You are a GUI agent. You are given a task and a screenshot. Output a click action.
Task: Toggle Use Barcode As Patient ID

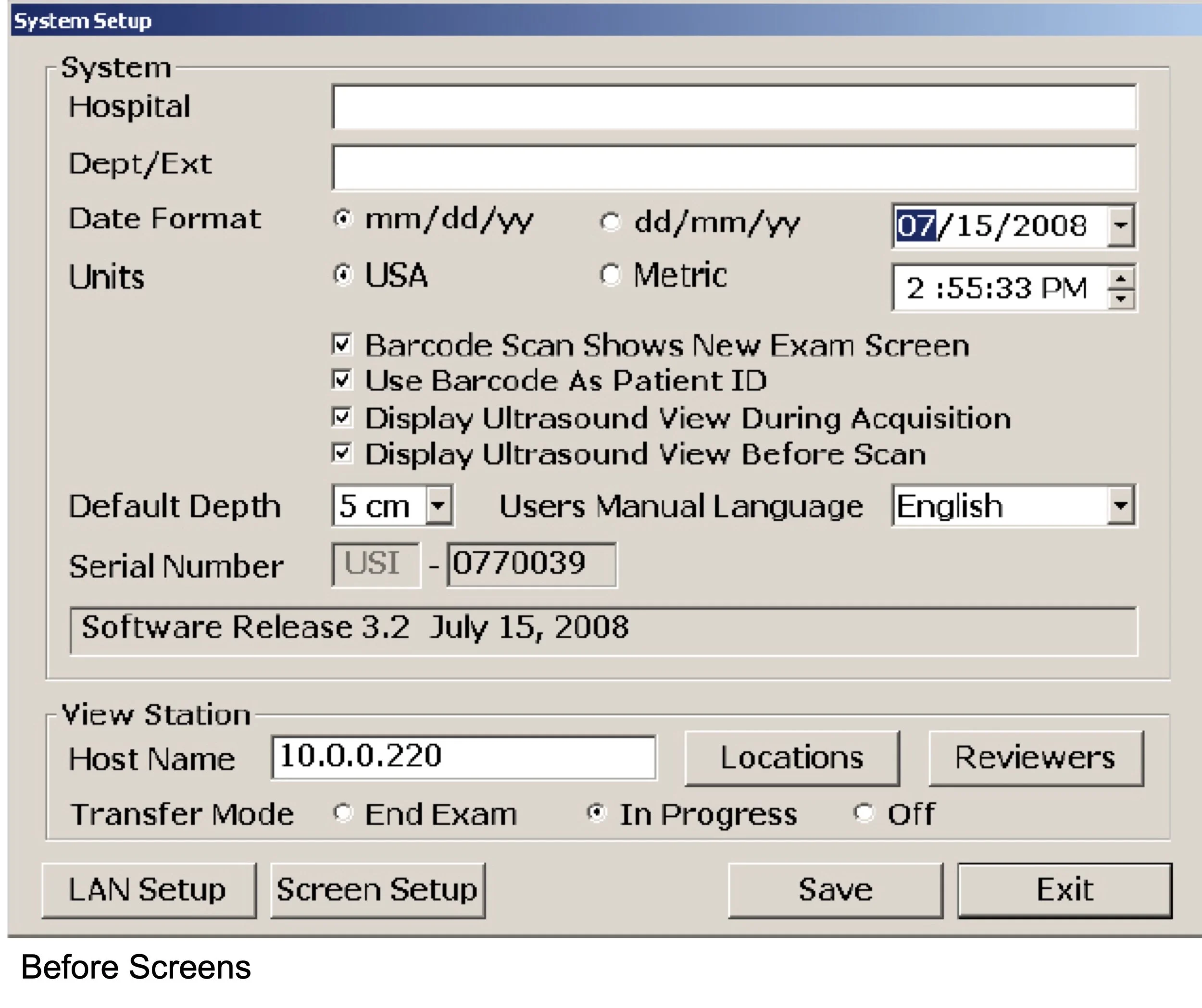(342, 380)
